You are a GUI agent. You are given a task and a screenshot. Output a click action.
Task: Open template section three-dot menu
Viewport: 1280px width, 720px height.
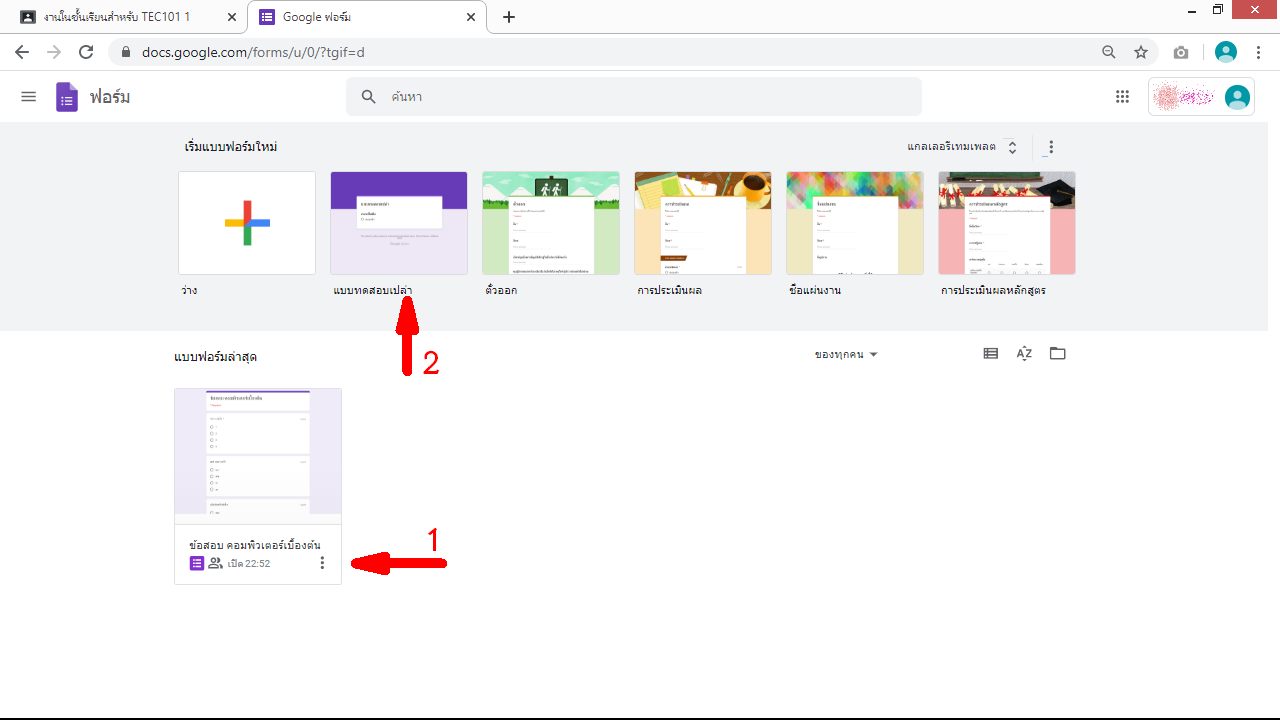coord(1050,147)
